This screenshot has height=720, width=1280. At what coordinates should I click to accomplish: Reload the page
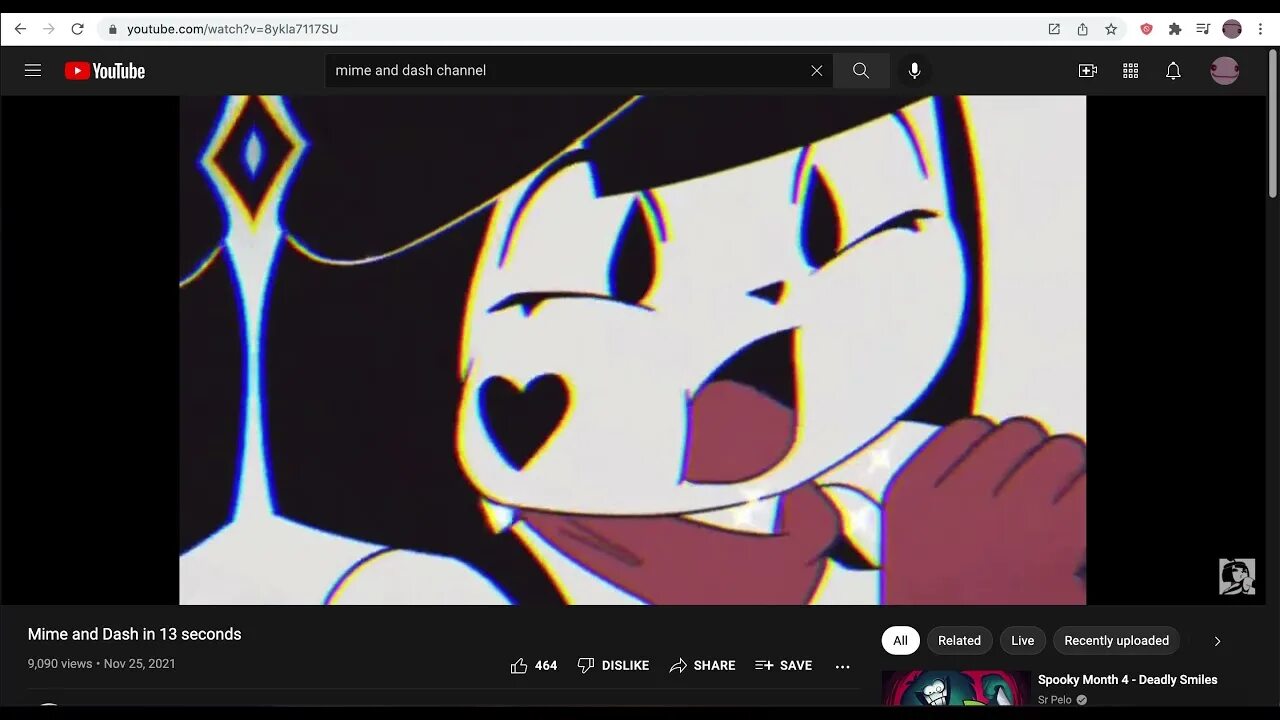click(77, 29)
